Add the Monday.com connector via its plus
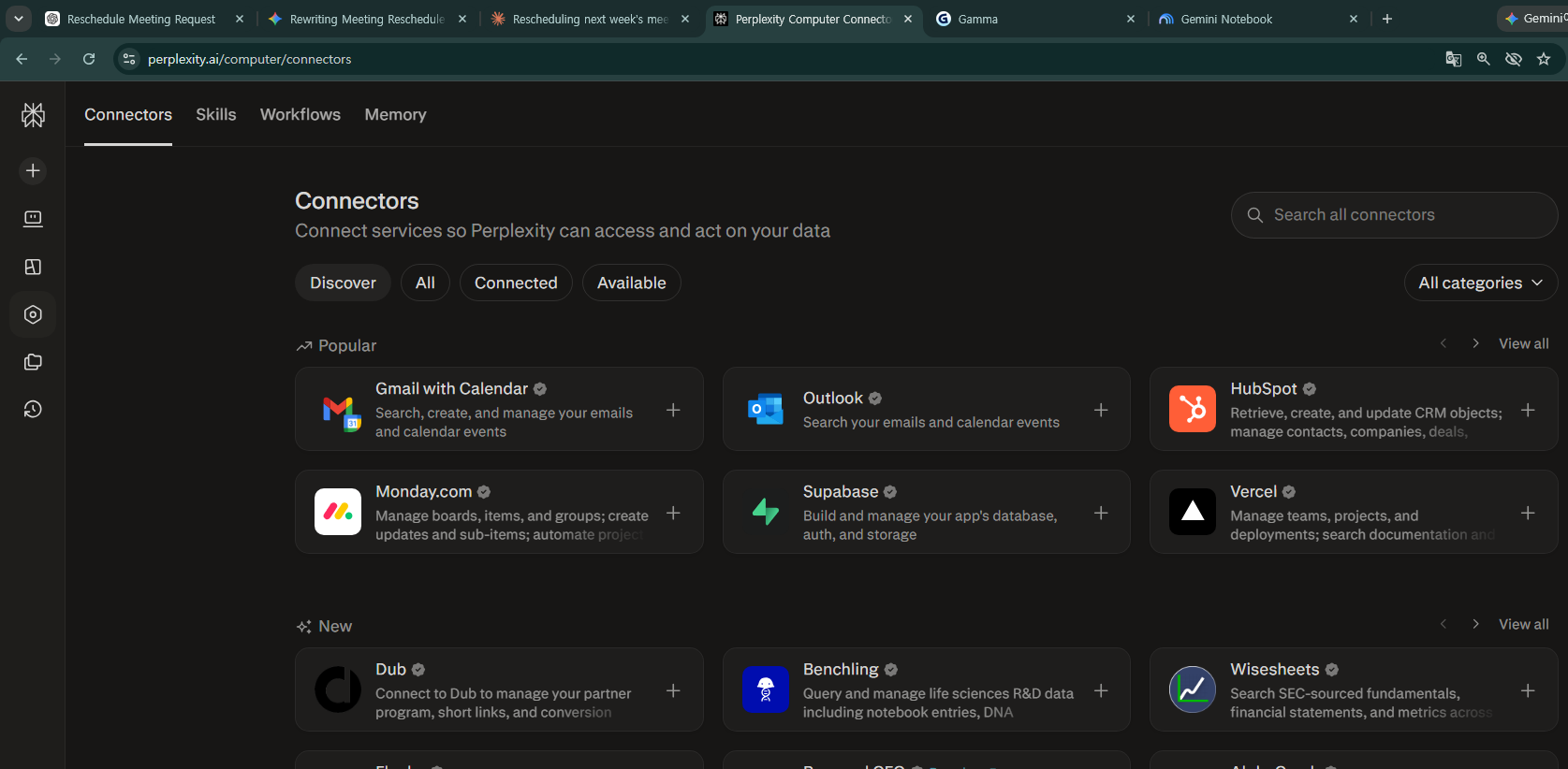This screenshot has width=1568, height=769. tap(673, 513)
